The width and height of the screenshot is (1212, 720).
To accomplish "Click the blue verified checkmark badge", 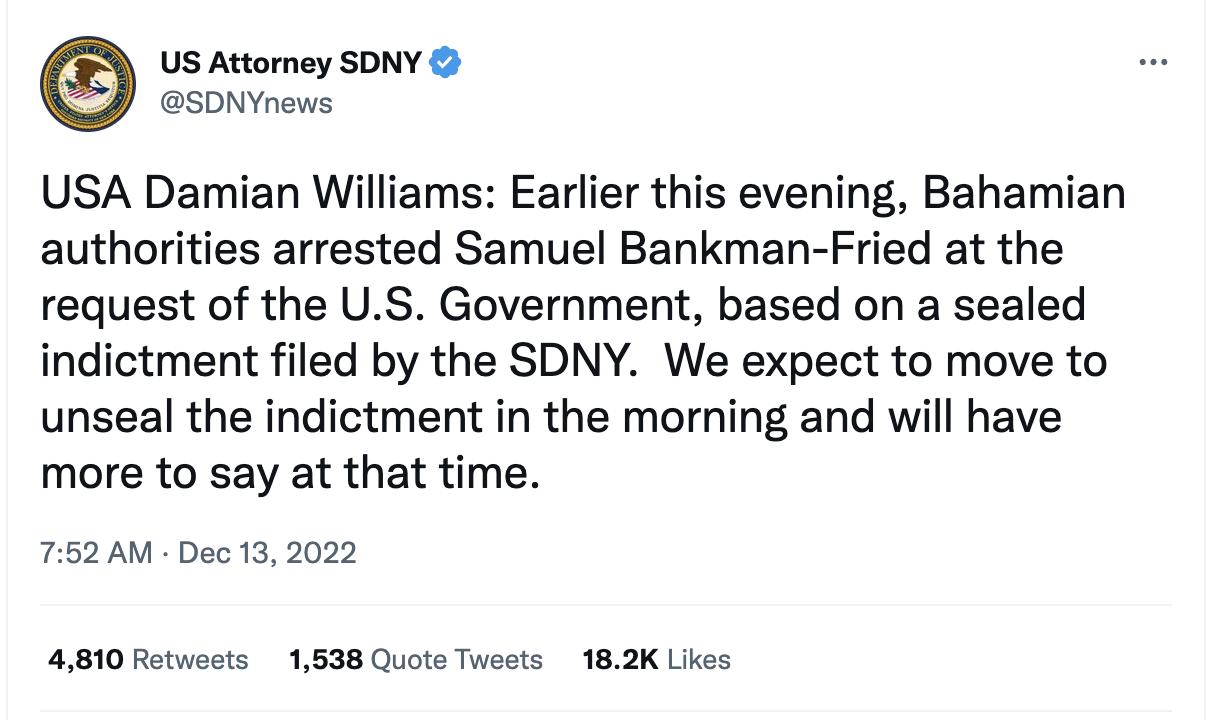I will click(x=445, y=64).
